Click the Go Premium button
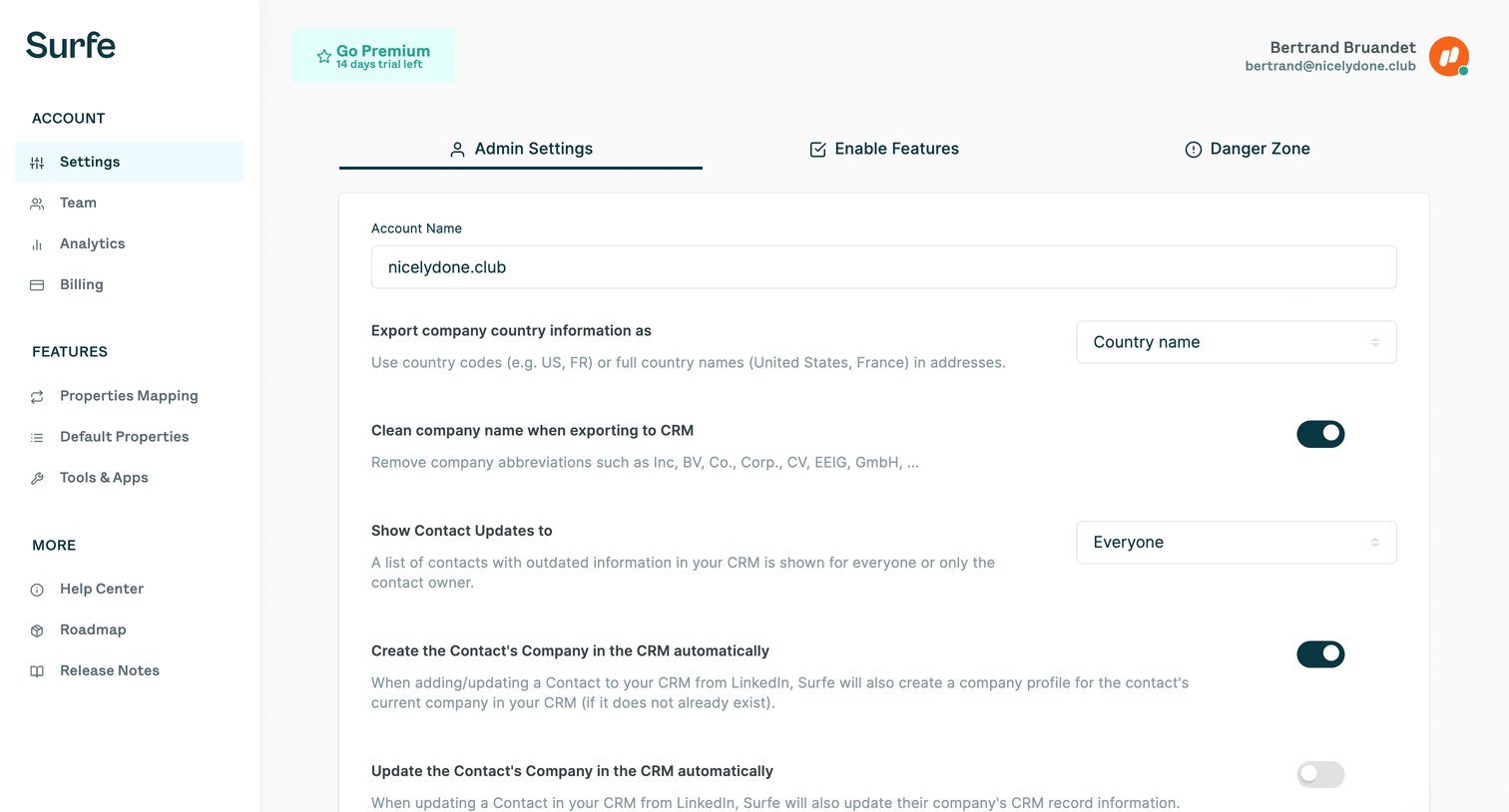The width and height of the screenshot is (1509, 812). (x=373, y=56)
